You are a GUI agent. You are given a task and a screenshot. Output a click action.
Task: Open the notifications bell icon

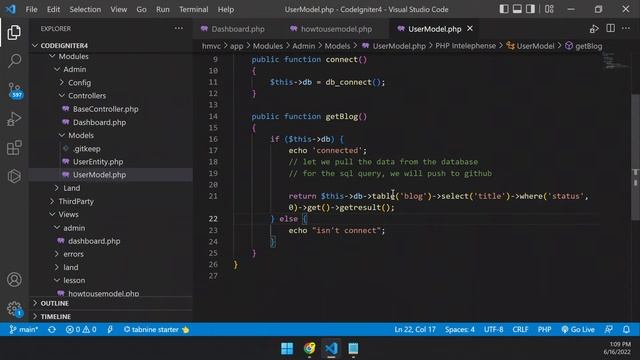click(626, 329)
